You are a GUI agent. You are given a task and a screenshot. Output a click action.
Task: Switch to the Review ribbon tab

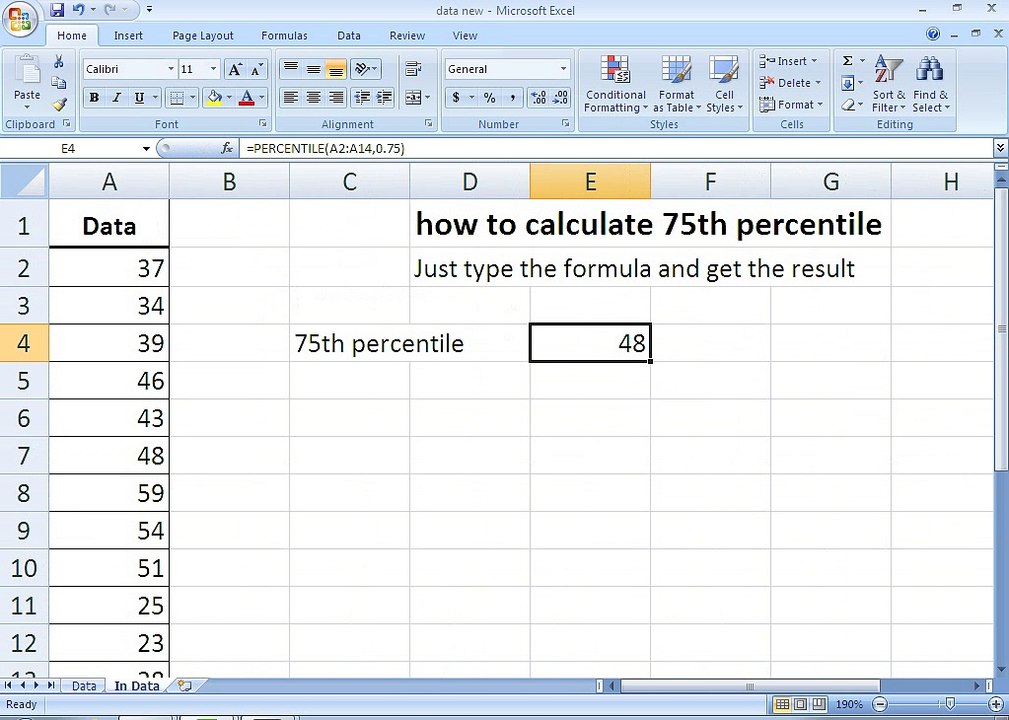[407, 36]
